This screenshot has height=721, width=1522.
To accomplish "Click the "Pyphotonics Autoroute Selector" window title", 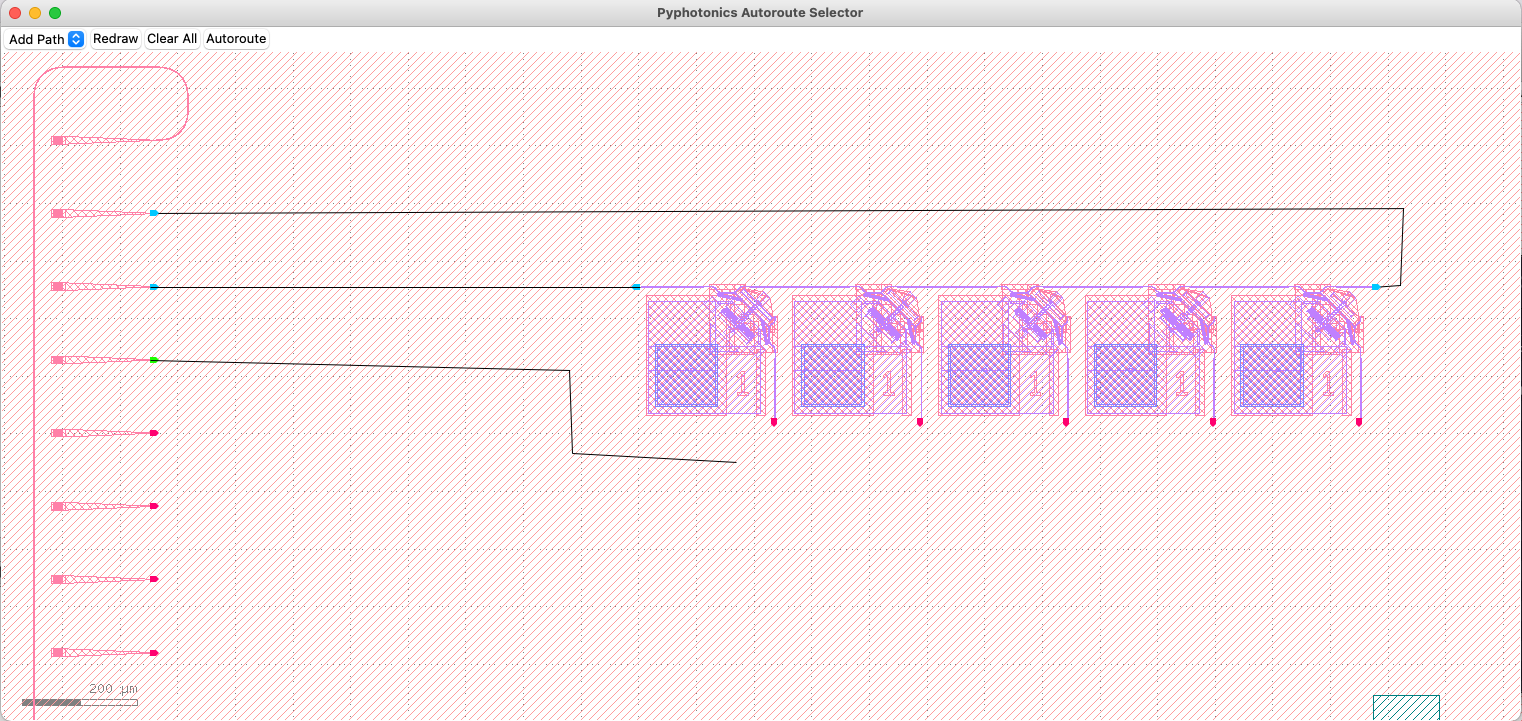I will point(760,13).
